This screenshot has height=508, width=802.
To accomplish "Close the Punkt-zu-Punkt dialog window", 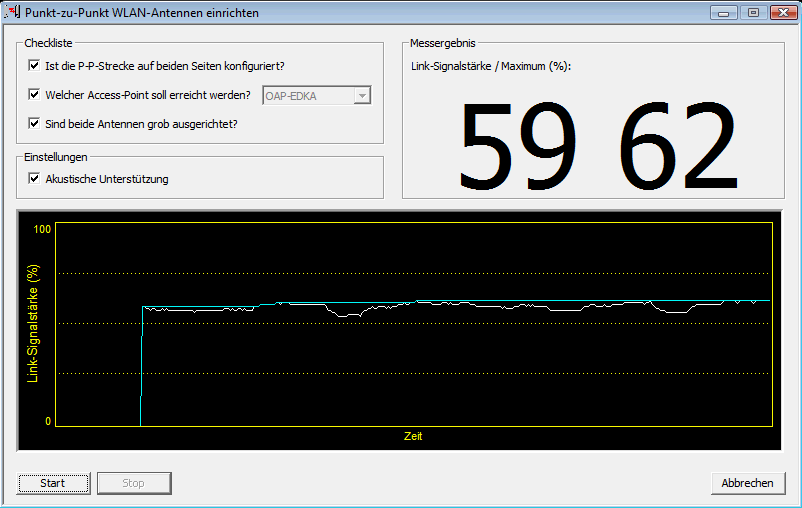I will click(x=780, y=13).
